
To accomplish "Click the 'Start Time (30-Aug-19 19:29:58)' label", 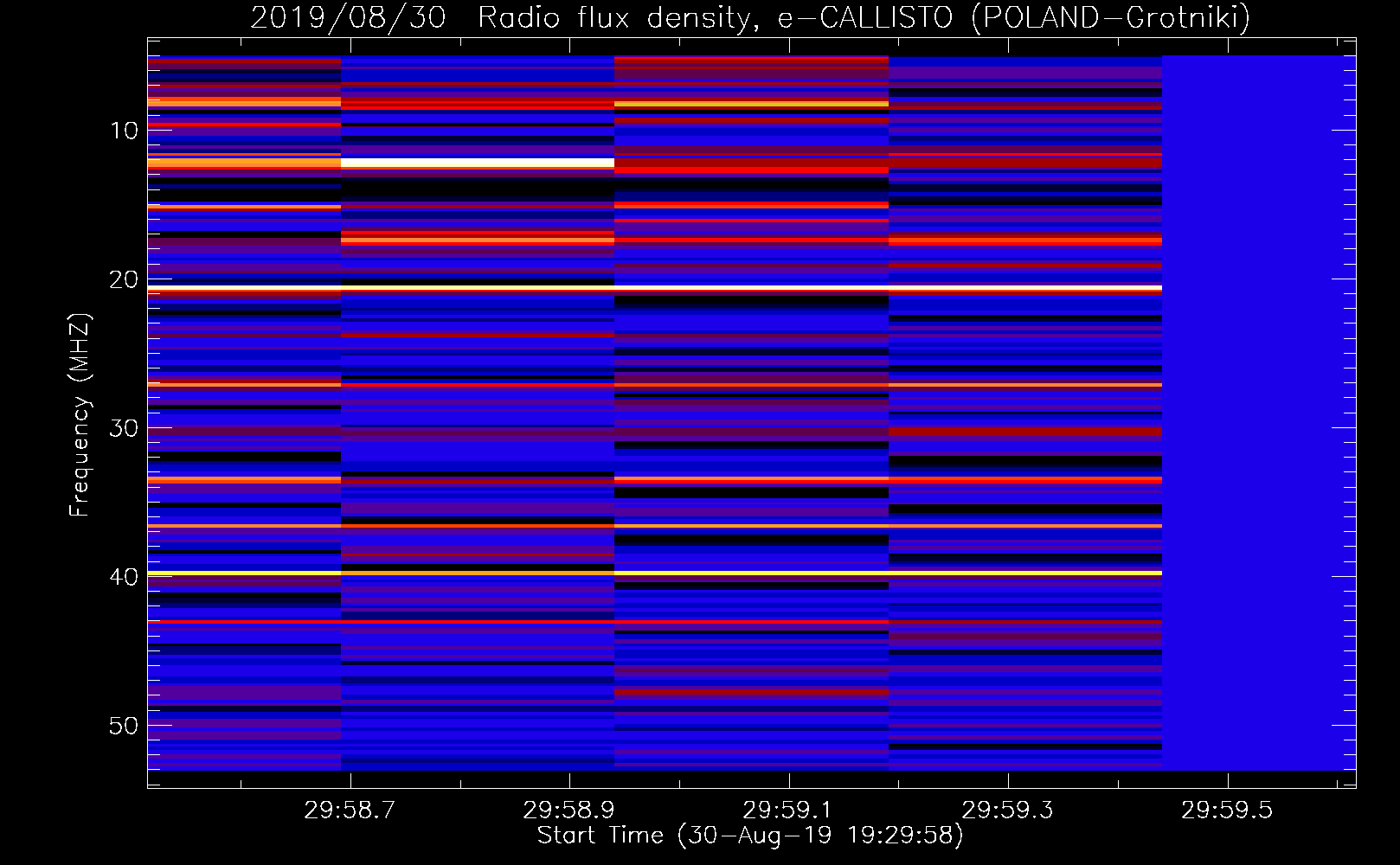I will point(750,836).
